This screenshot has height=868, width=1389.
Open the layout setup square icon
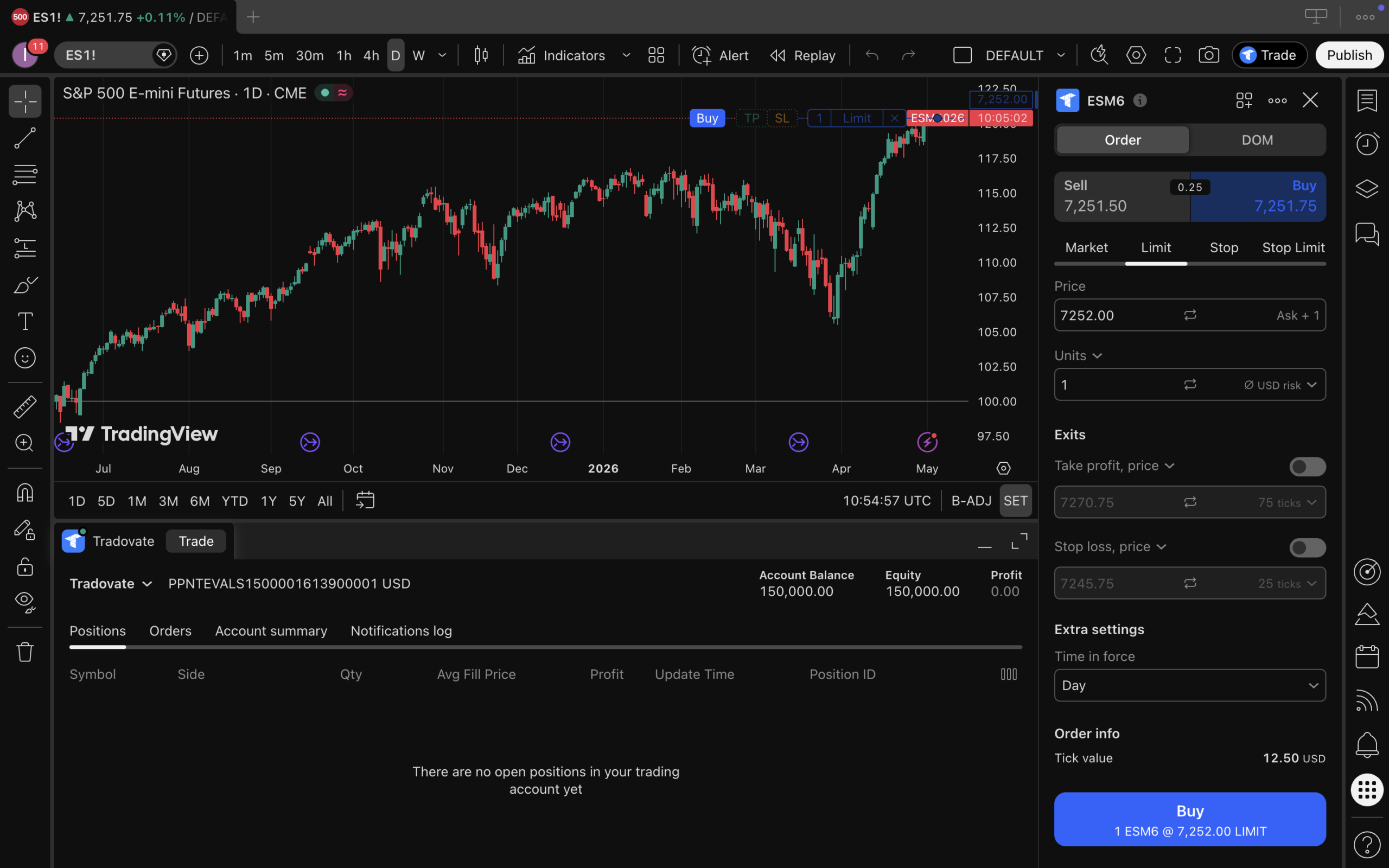click(x=962, y=55)
